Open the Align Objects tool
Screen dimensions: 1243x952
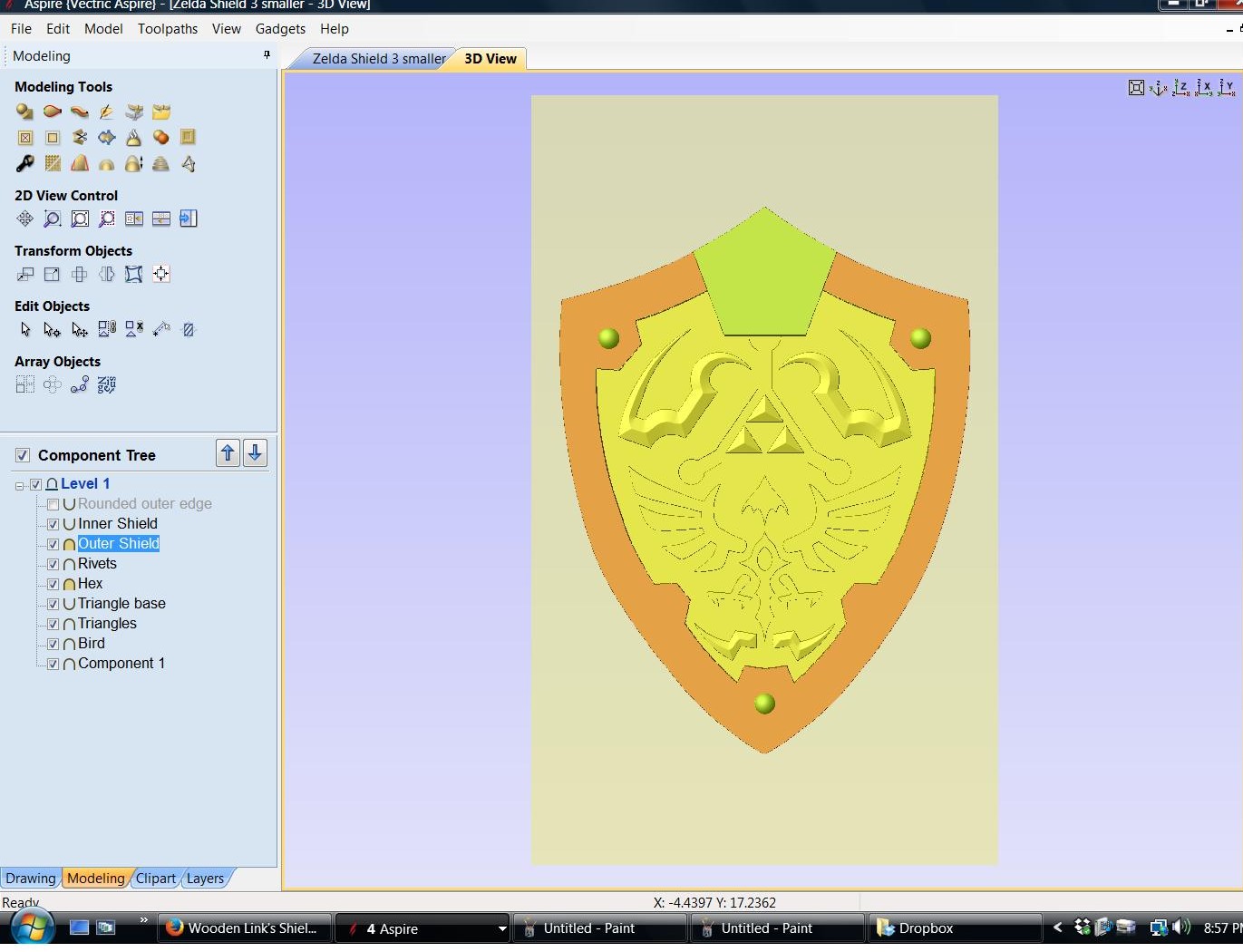coord(160,274)
